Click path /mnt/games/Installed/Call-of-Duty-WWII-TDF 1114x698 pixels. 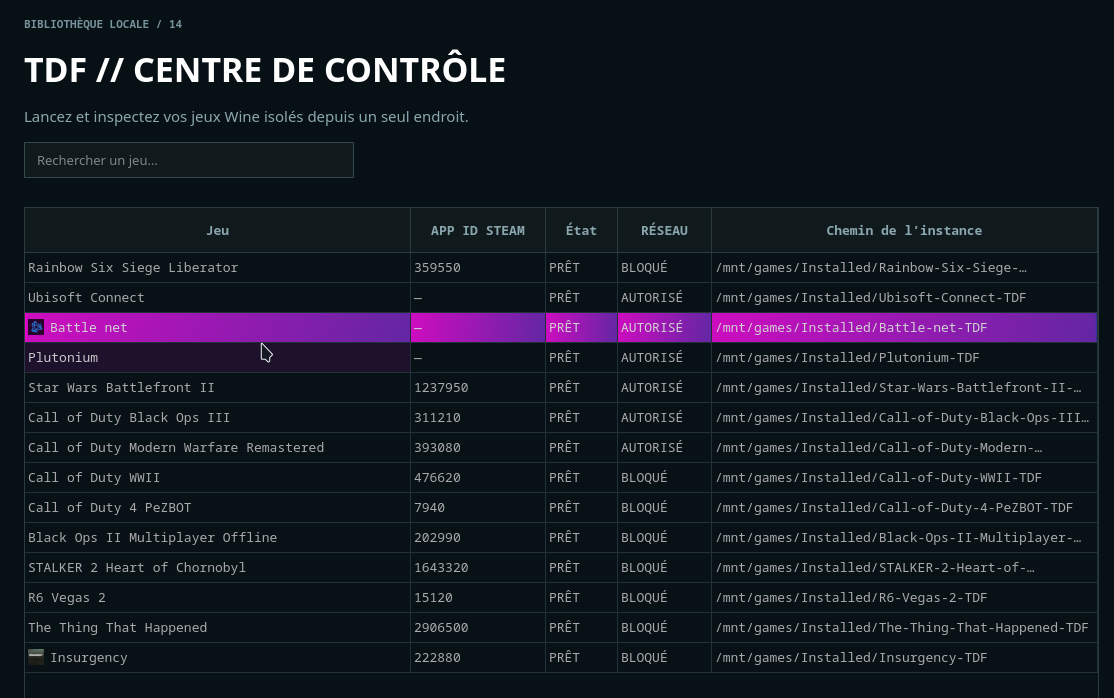pyautogui.click(x=878, y=477)
